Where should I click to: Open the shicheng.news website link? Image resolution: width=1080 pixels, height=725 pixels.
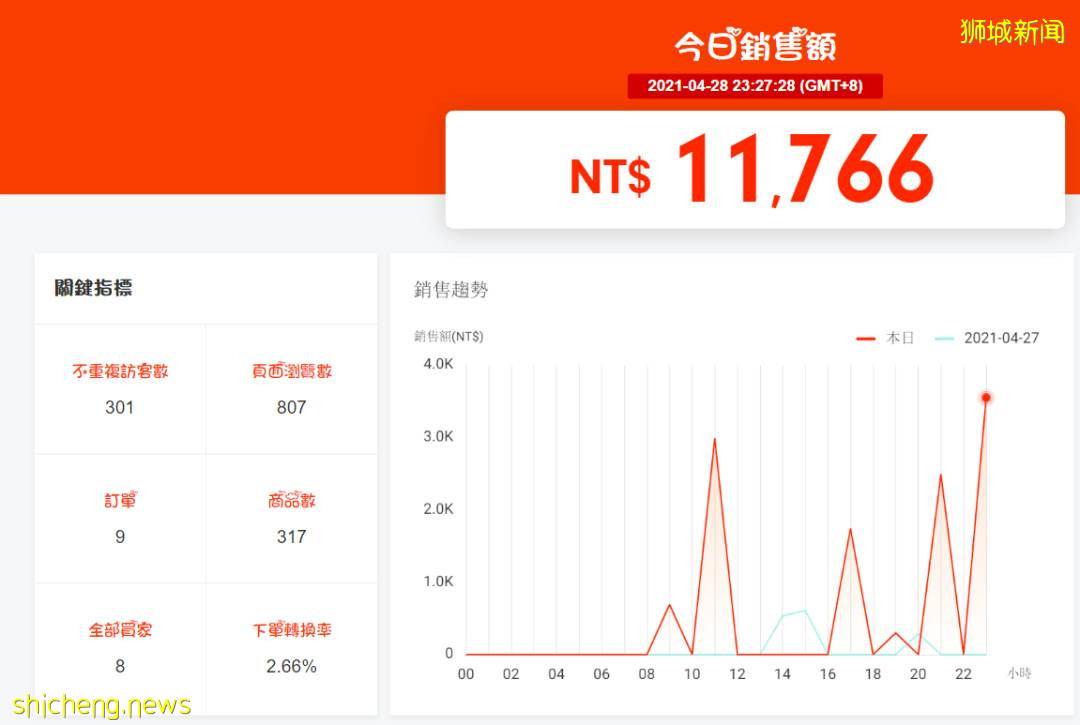coord(98,704)
